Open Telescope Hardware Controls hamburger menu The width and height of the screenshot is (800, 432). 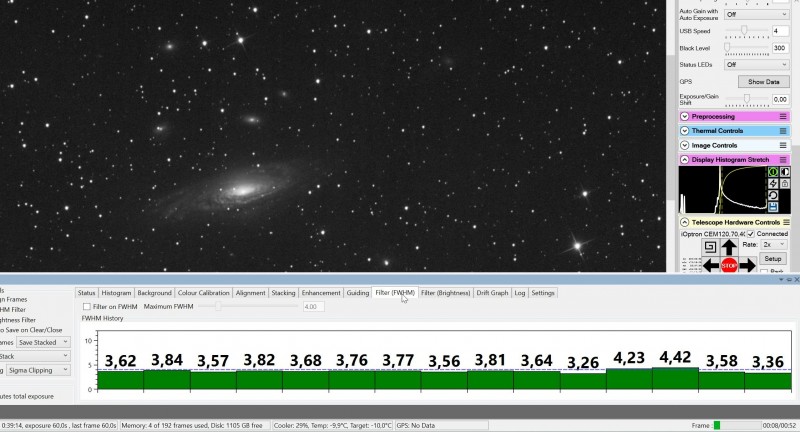[x=786, y=222]
